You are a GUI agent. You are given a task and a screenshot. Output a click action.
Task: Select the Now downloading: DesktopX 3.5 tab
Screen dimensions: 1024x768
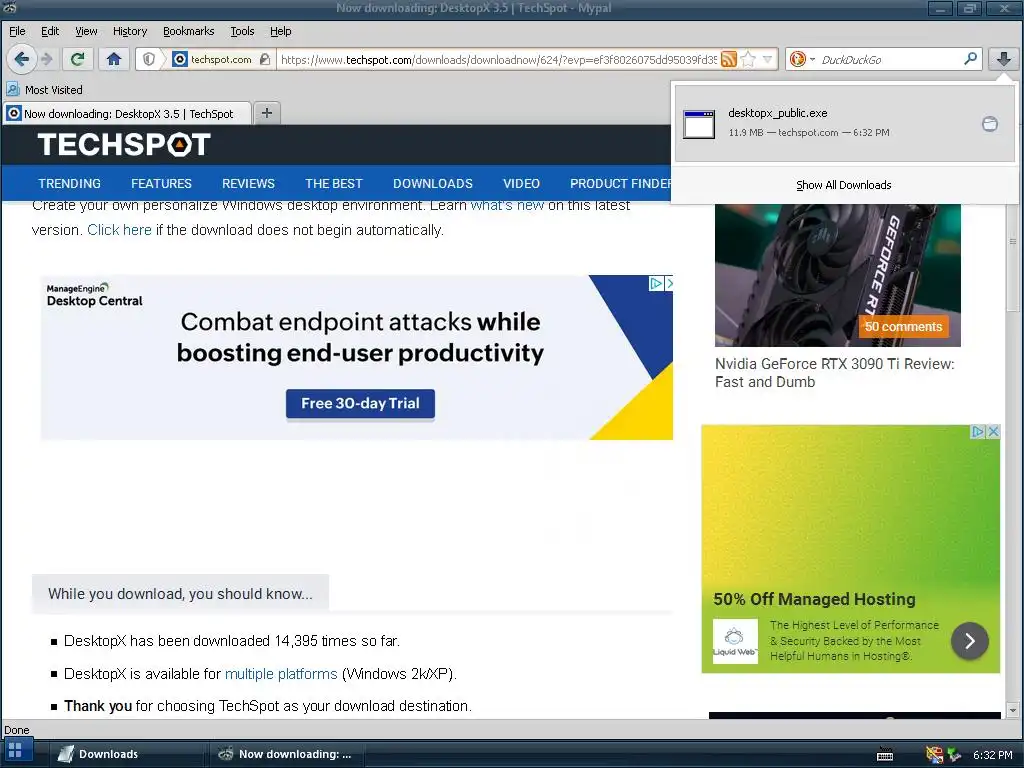click(x=127, y=114)
